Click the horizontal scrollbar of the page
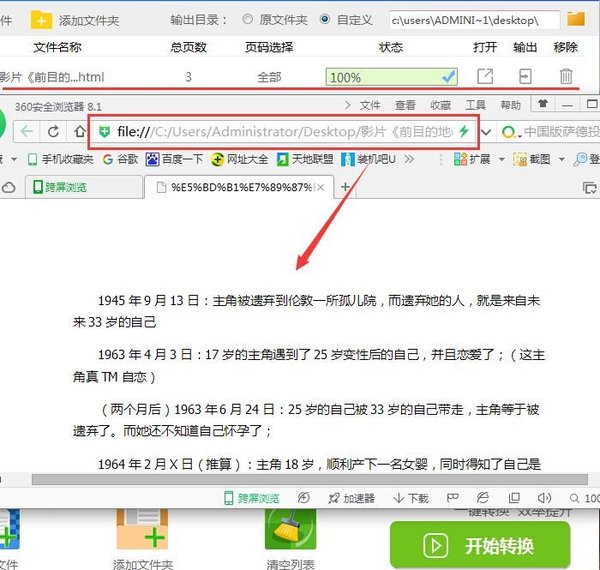The width and height of the screenshot is (600, 570). (x=310, y=479)
